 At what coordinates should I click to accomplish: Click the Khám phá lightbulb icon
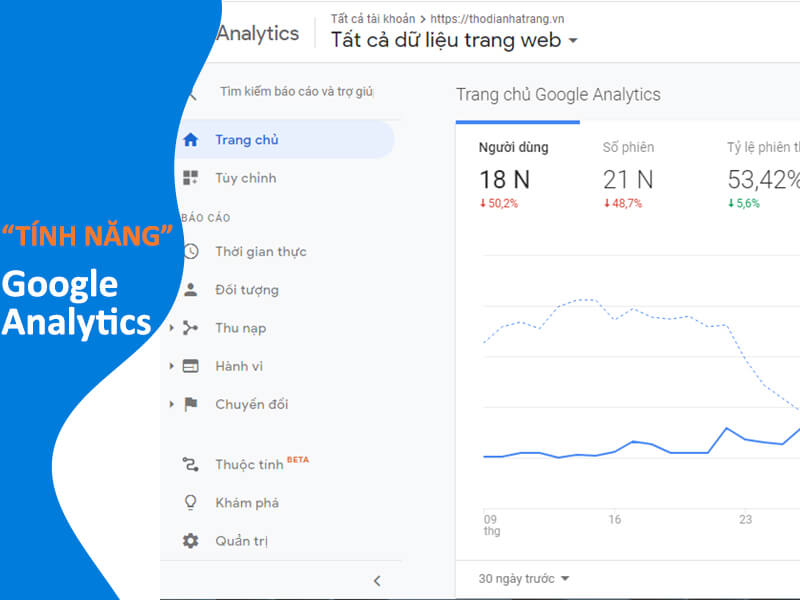point(190,503)
